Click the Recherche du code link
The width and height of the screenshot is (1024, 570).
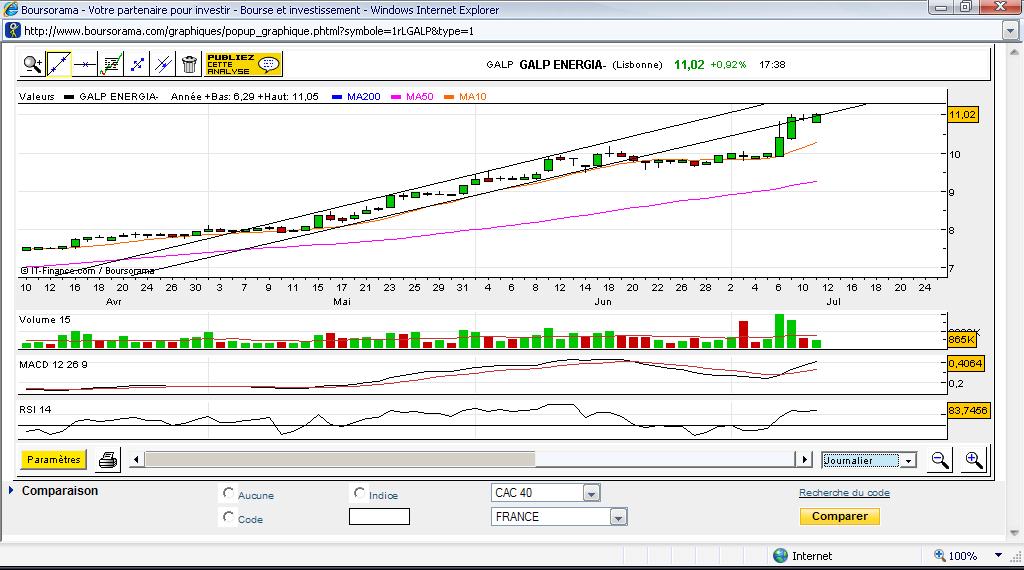844,493
